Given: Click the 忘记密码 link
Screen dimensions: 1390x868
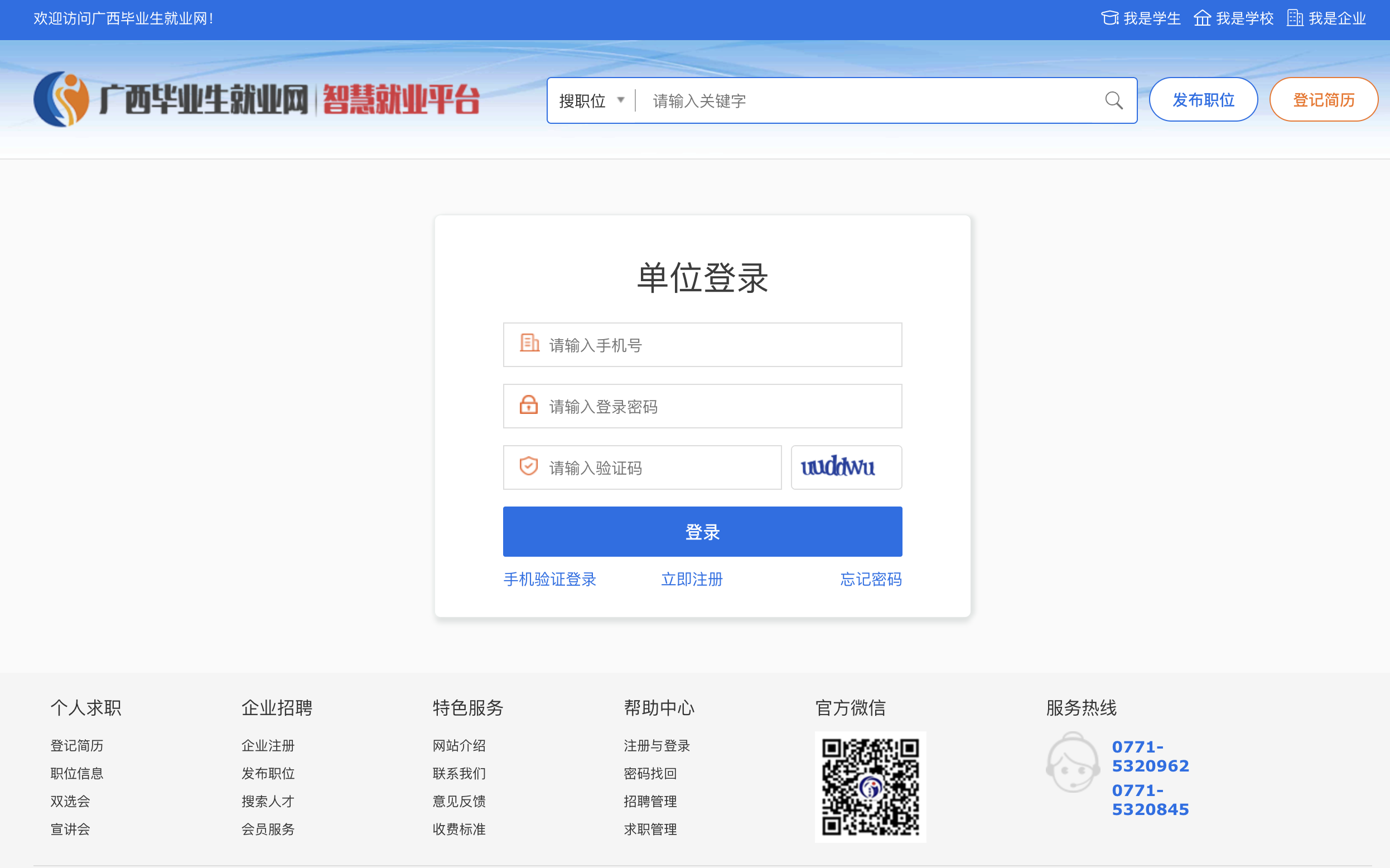Looking at the screenshot, I should [x=870, y=579].
